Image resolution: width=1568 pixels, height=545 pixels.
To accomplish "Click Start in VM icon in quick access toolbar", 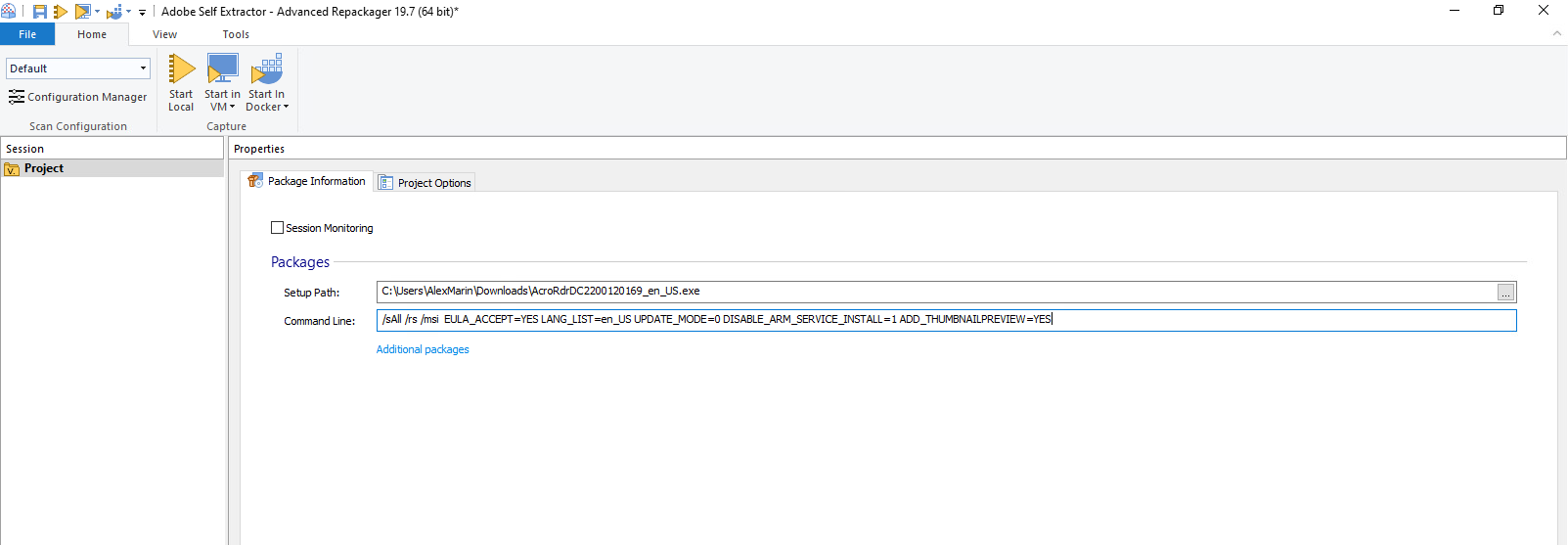I will coord(83,12).
